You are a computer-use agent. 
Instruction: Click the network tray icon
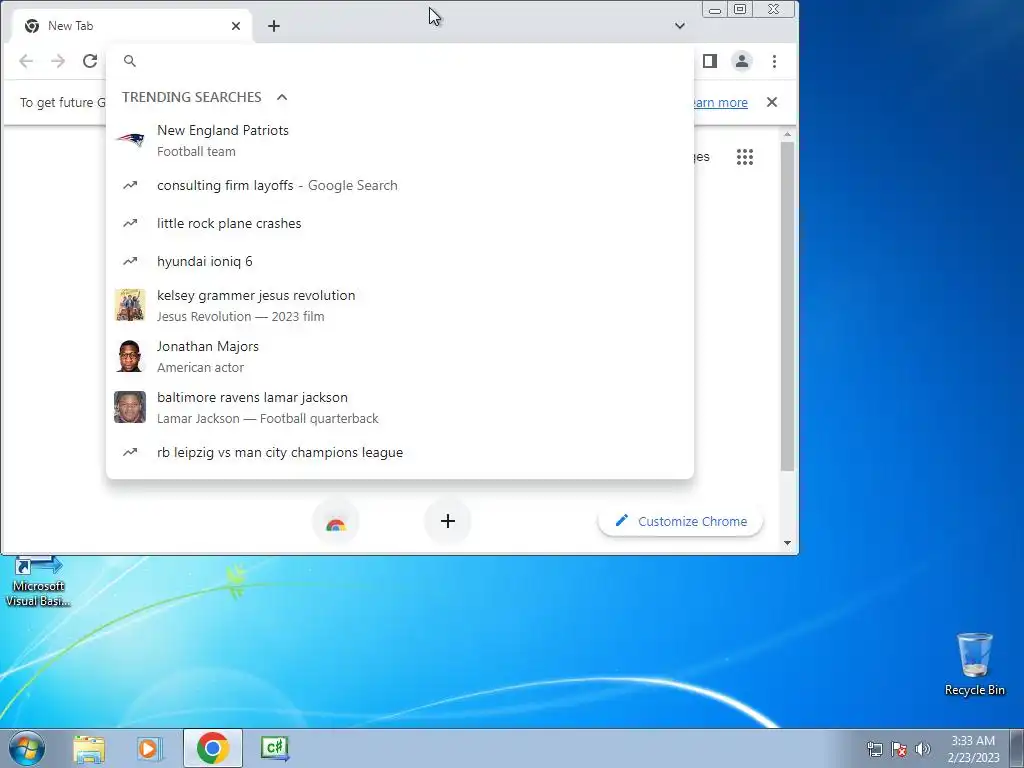click(x=874, y=749)
